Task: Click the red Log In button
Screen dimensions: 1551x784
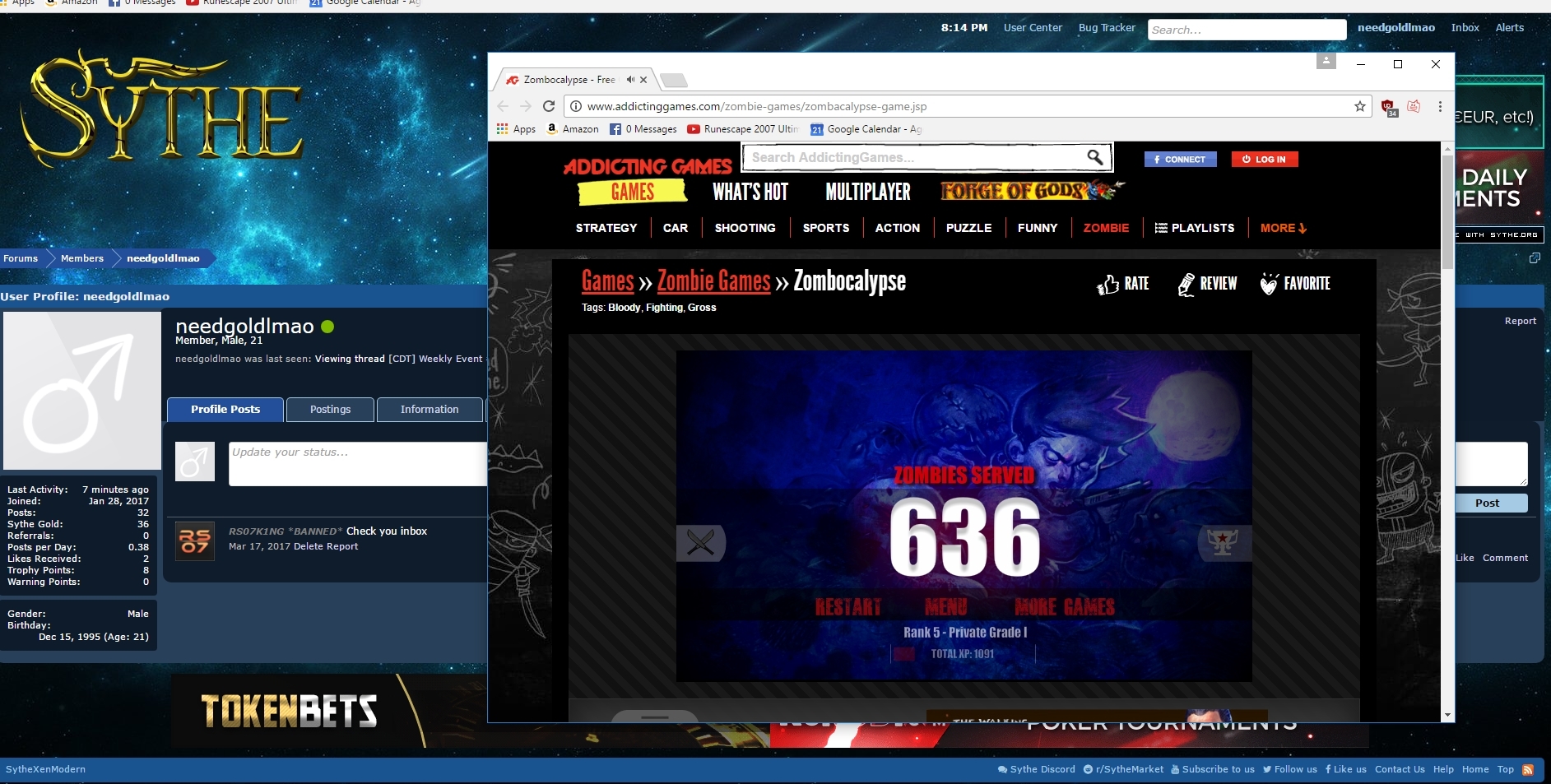Action: [x=1265, y=160]
